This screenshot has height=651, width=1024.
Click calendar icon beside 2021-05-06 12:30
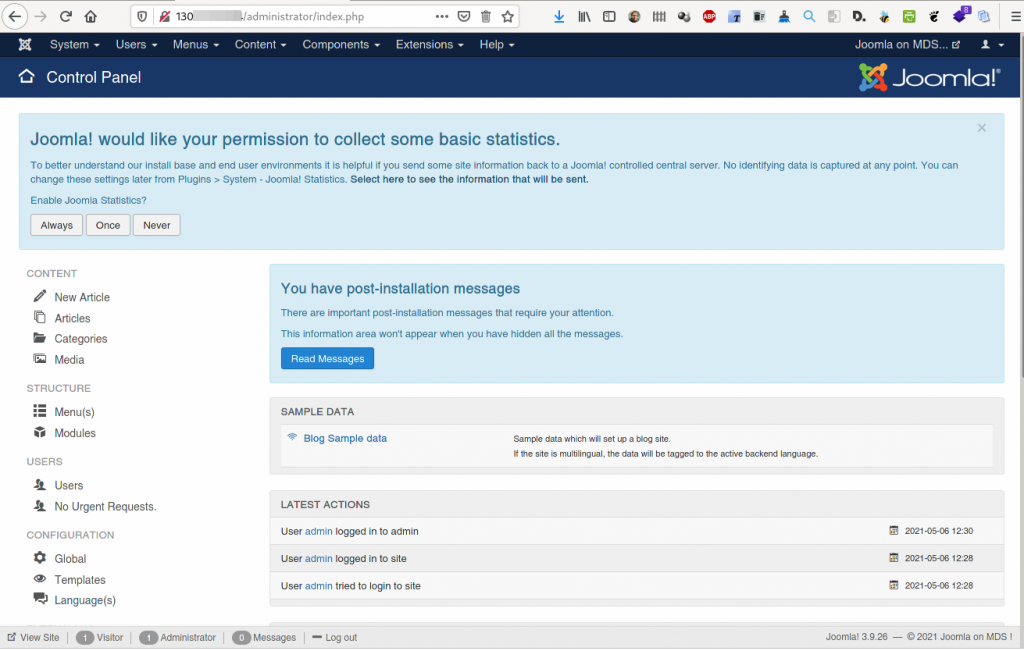893,530
